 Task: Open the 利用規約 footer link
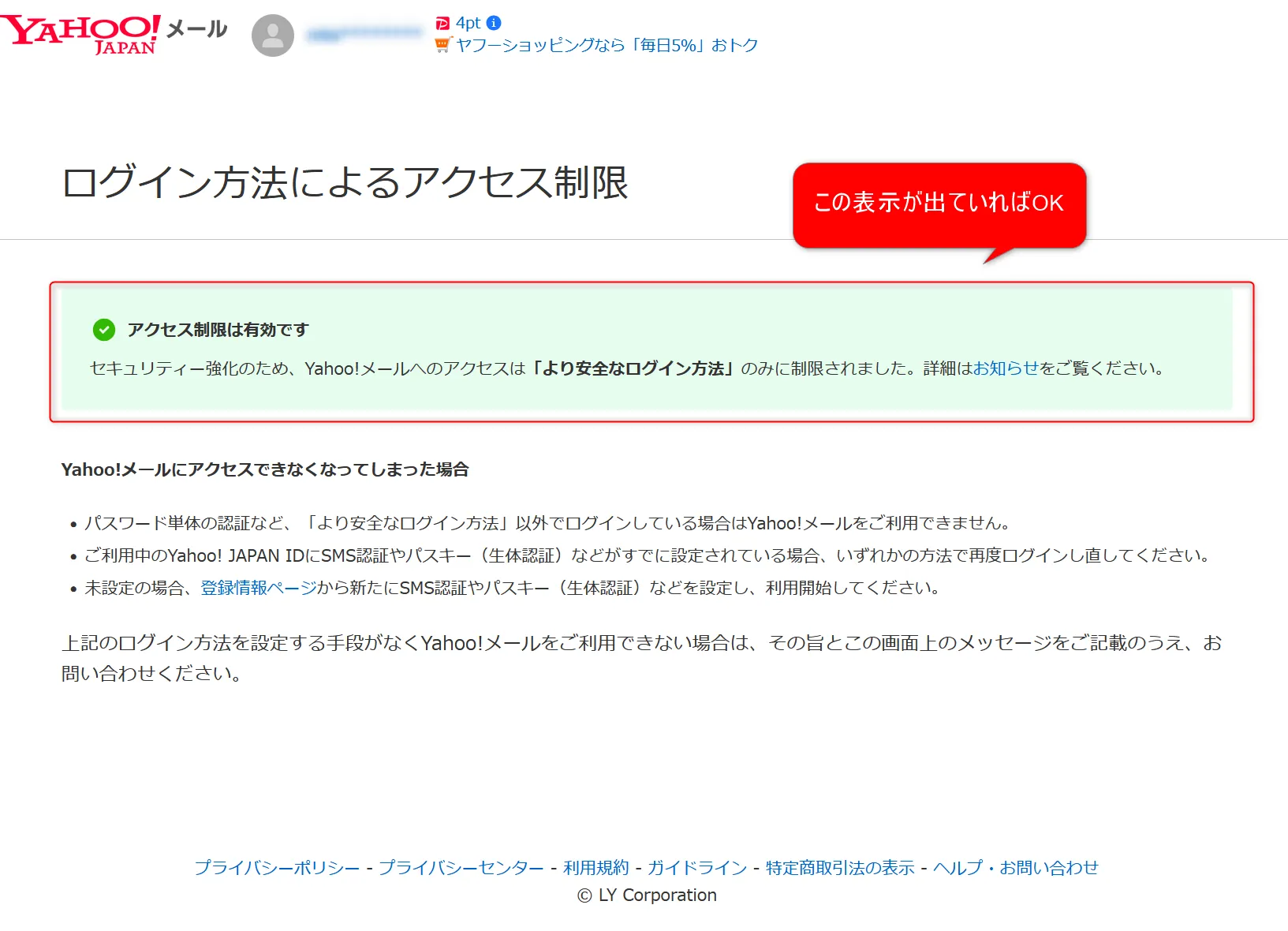click(596, 868)
